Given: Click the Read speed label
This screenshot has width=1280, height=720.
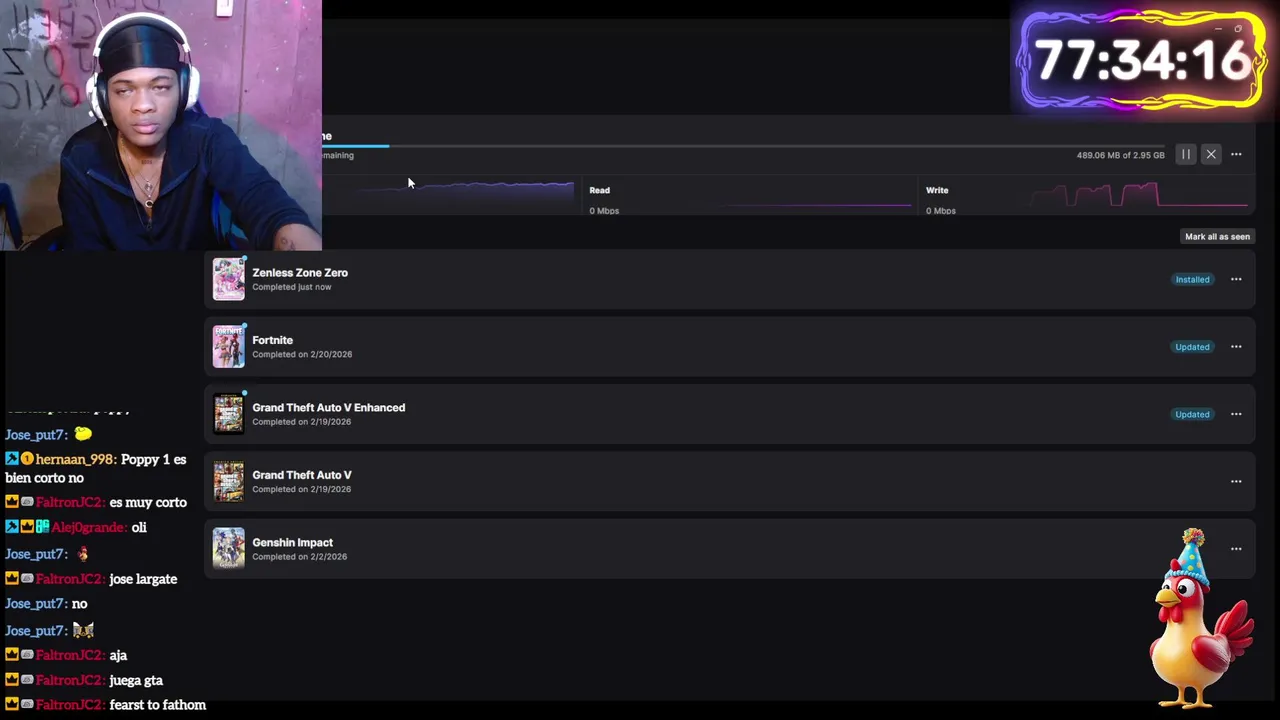Looking at the screenshot, I should pyautogui.click(x=599, y=190).
